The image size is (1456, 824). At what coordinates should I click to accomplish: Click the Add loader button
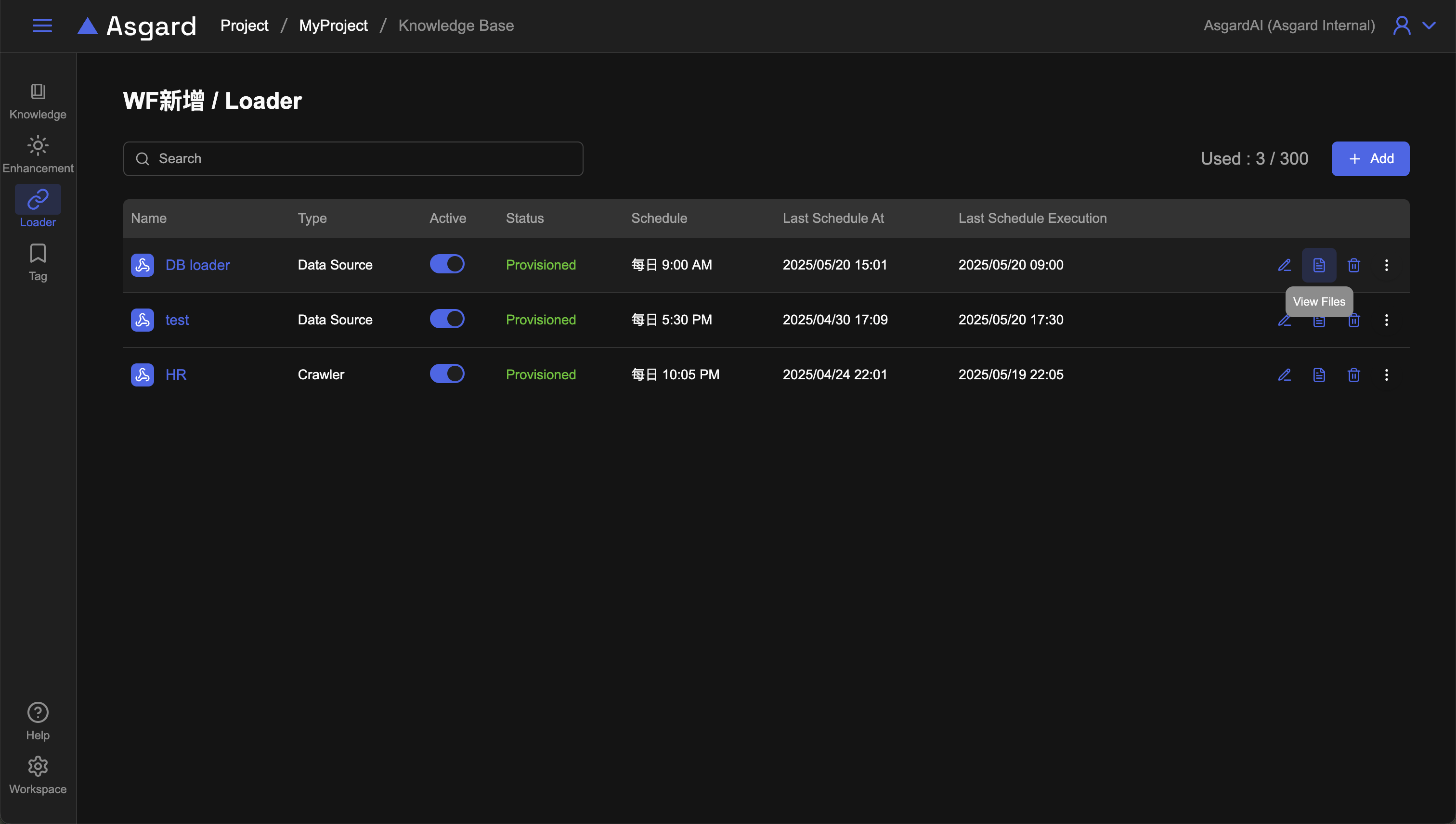tap(1370, 158)
